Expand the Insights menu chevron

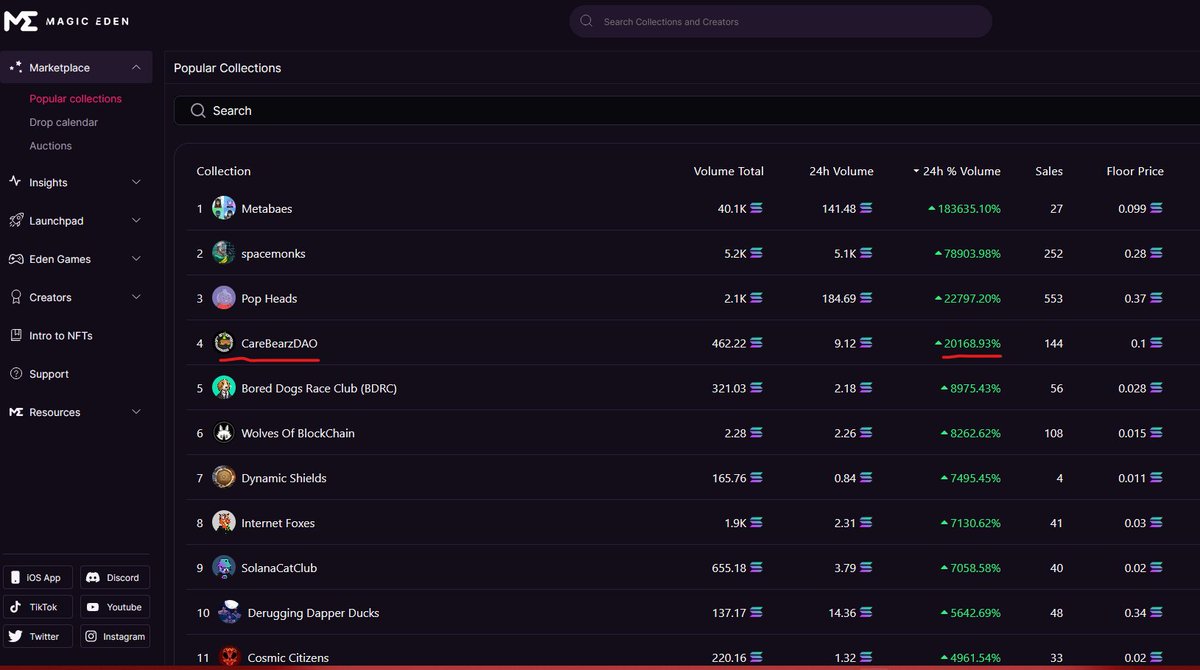136,182
